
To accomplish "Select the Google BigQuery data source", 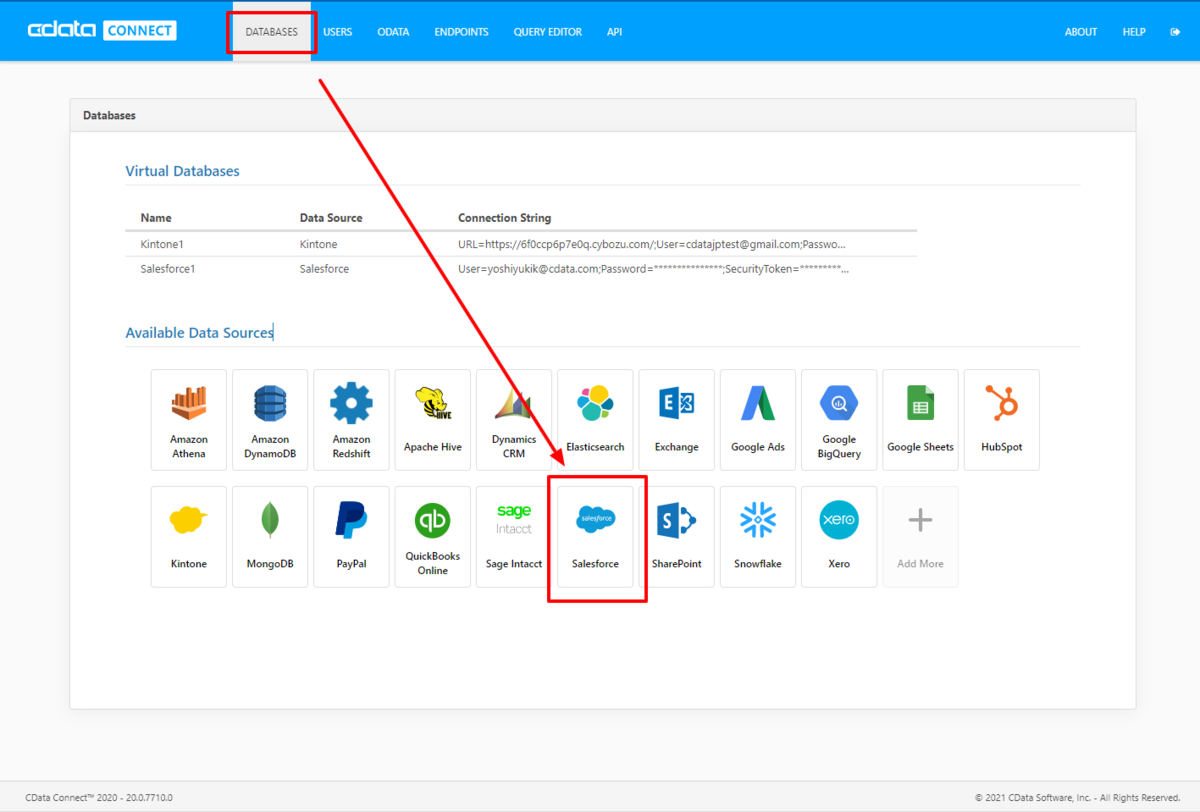I will [x=839, y=420].
